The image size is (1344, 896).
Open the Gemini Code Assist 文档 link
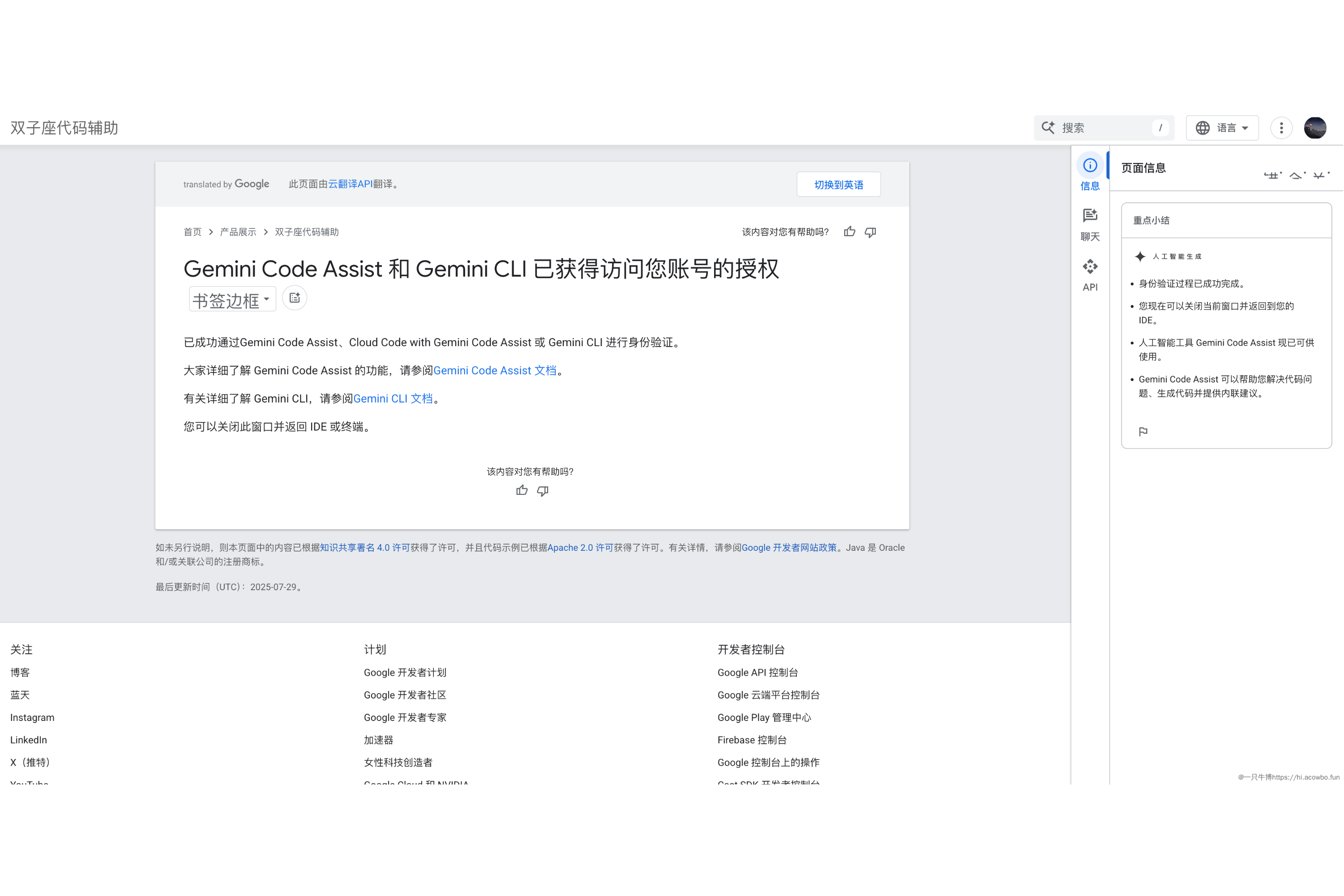[x=495, y=371]
